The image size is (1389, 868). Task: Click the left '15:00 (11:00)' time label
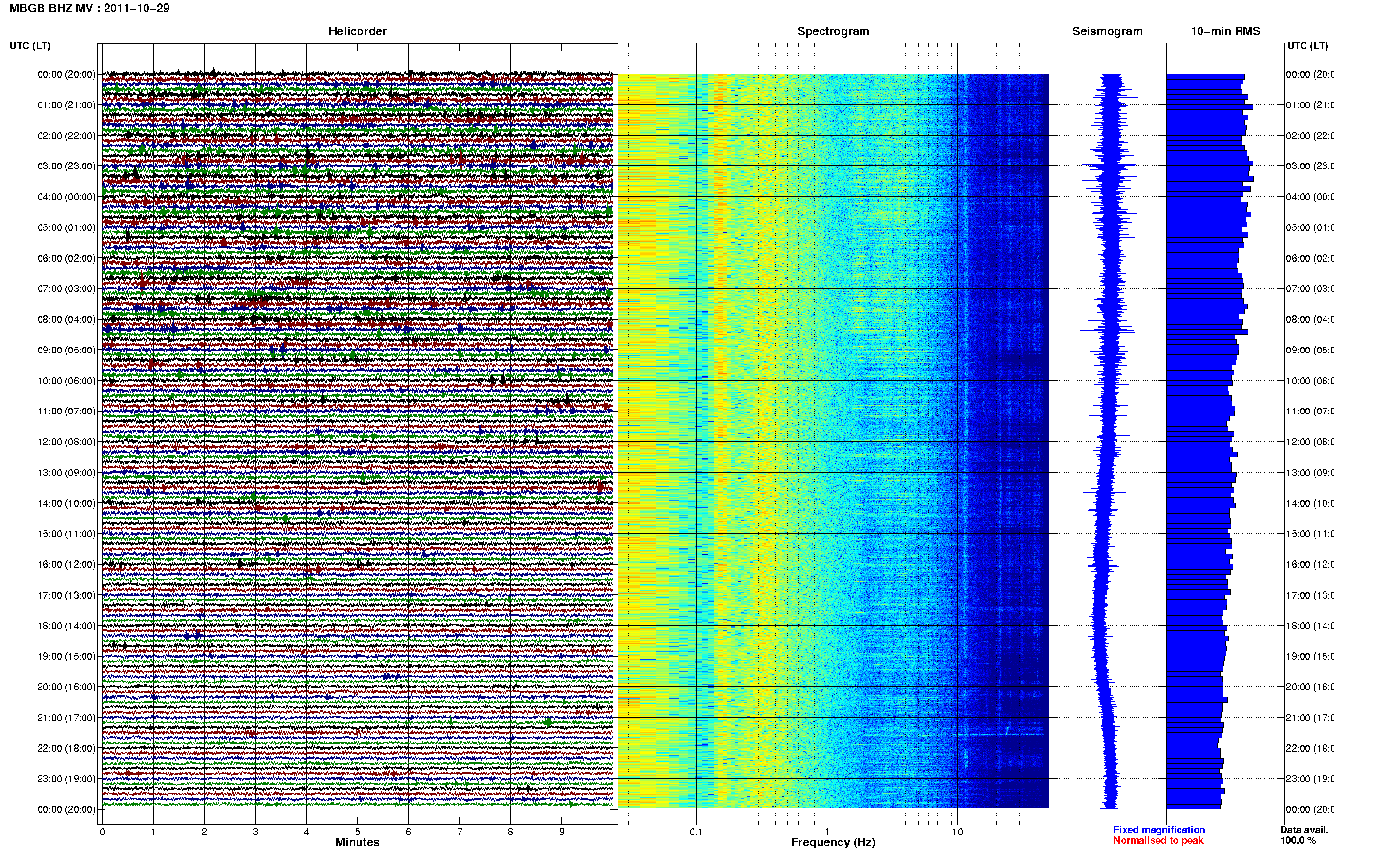pos(66,533)
